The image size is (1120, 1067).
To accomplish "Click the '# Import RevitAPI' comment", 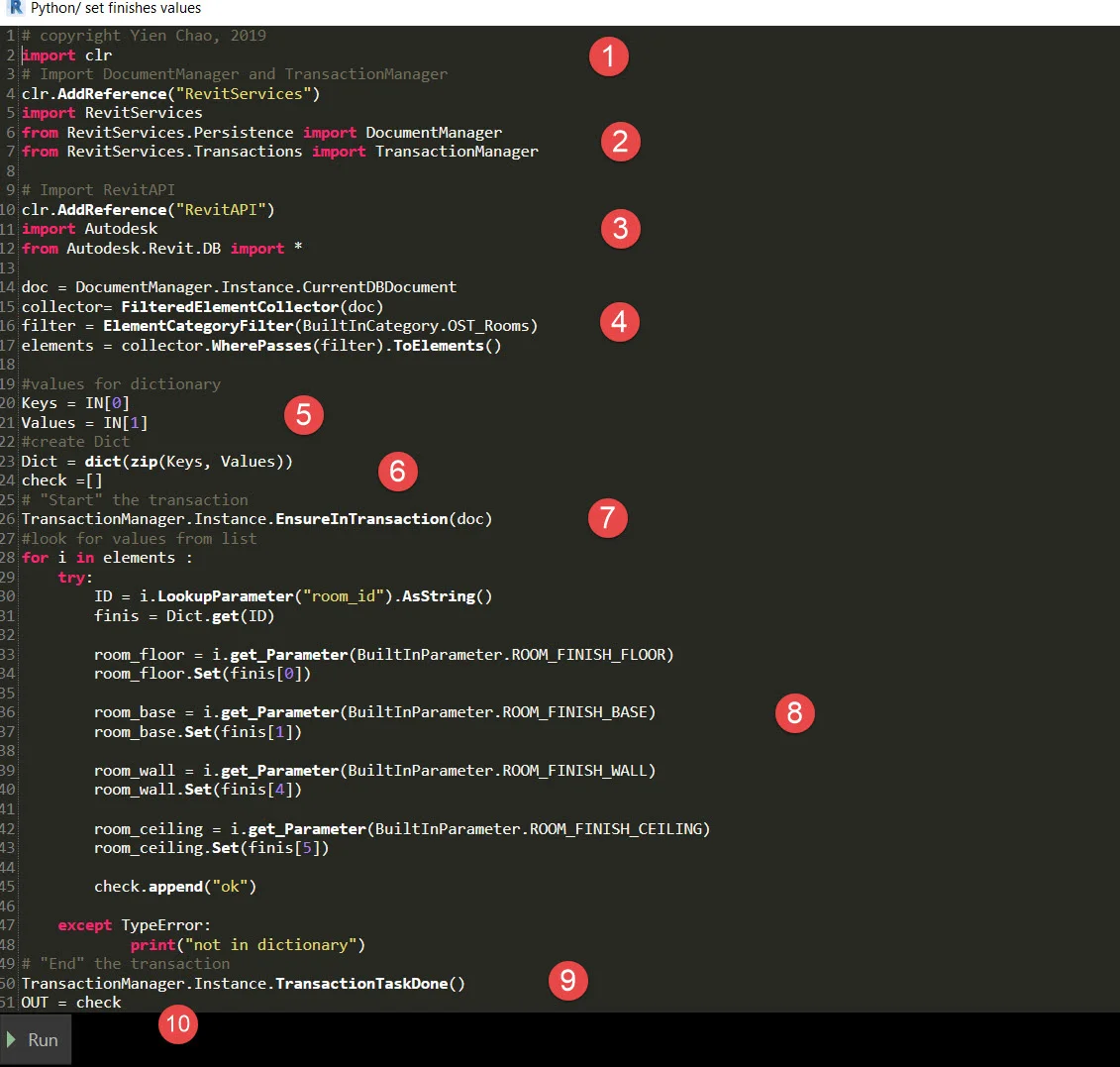I will tap(98, 190).
